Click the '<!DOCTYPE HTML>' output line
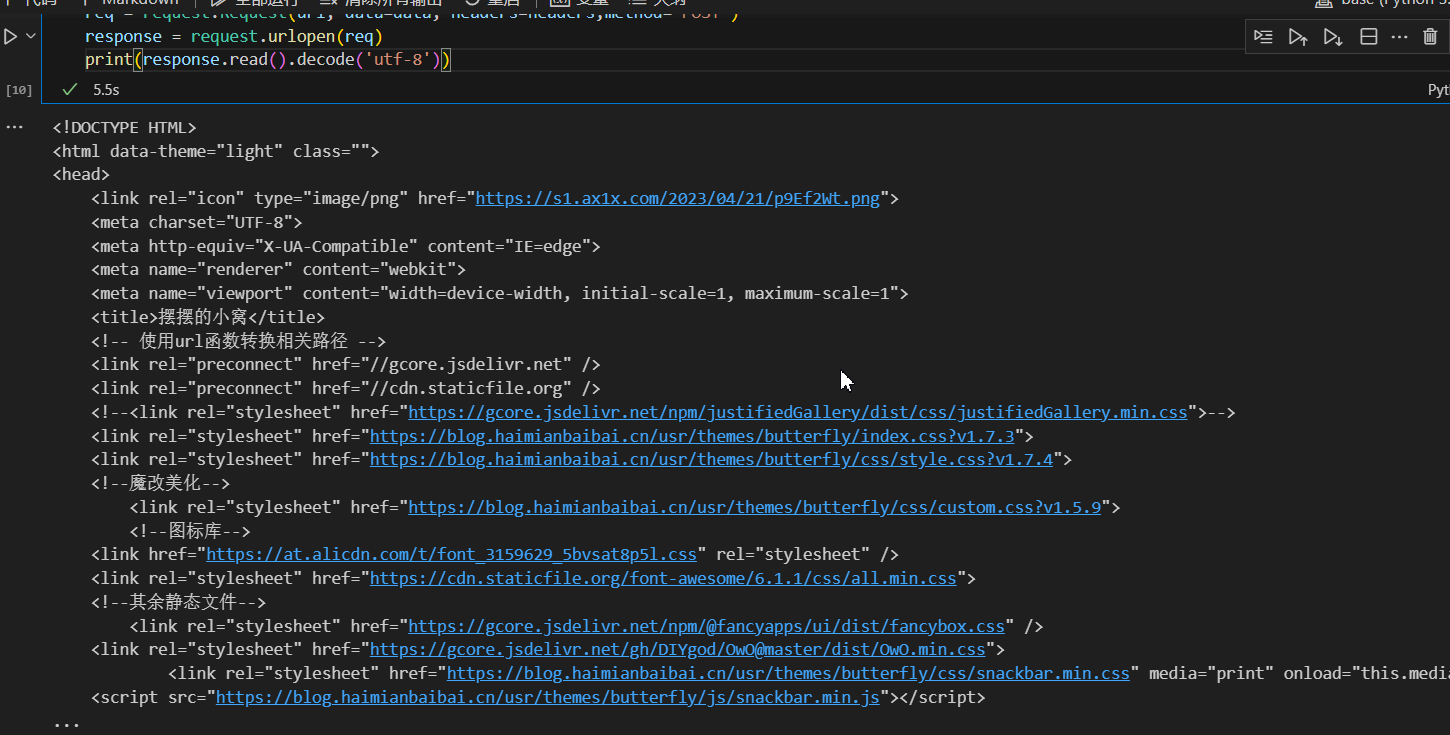Image resolution: width=1450 pixels, height=735 pixels. click(x=124, y=128)
